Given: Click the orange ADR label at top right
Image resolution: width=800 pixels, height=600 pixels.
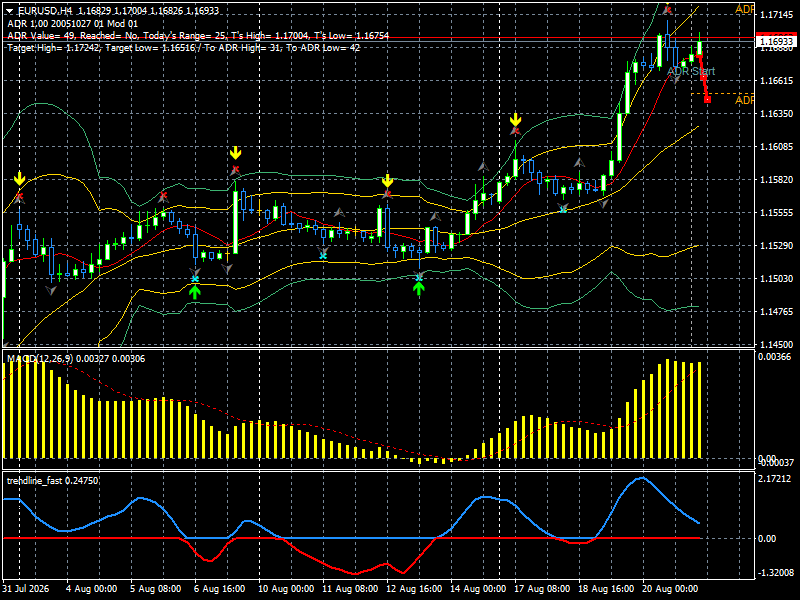Looking at the screenshot, I should tap(744, 9).
